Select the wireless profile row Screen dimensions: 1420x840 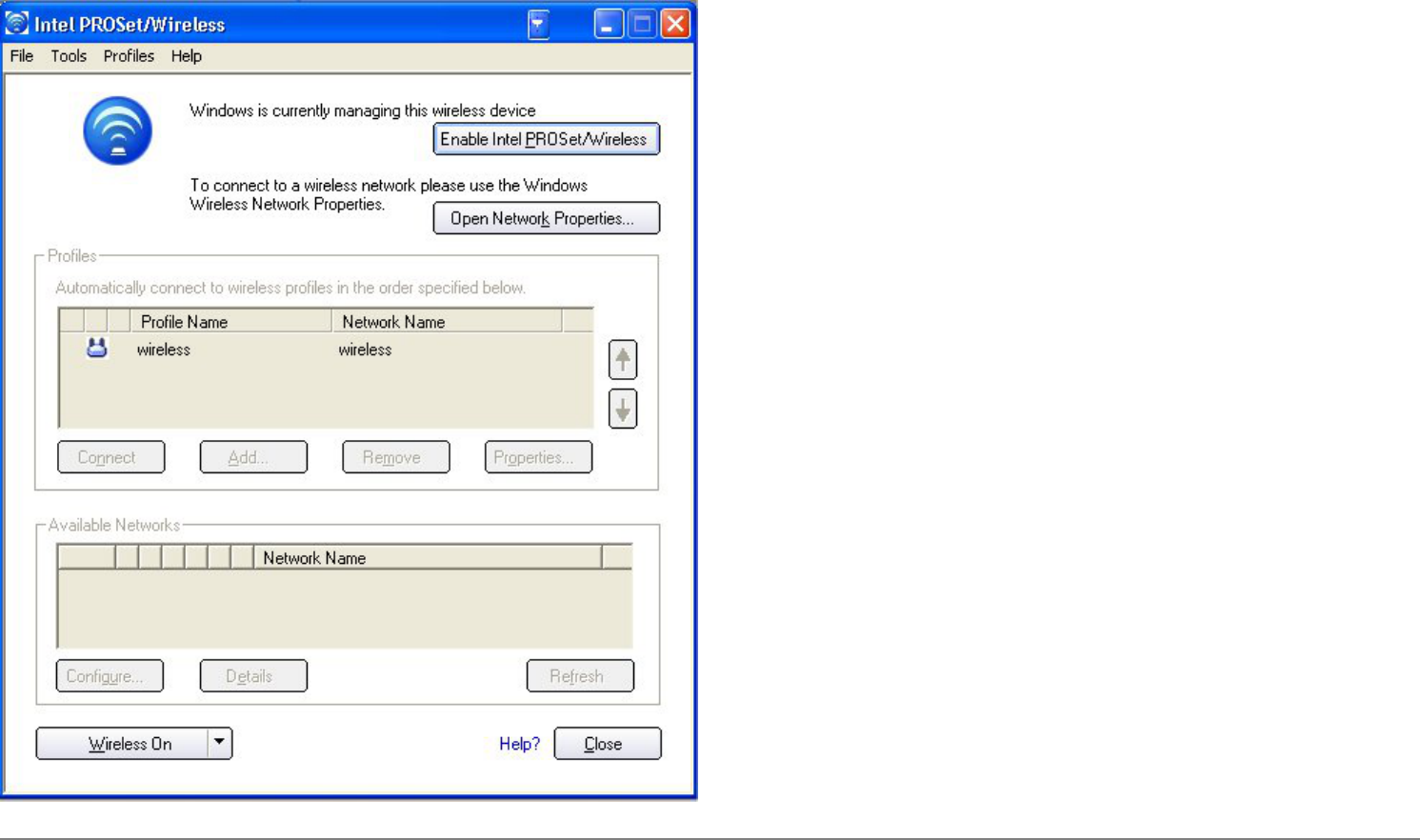click(x=326, y=350)
